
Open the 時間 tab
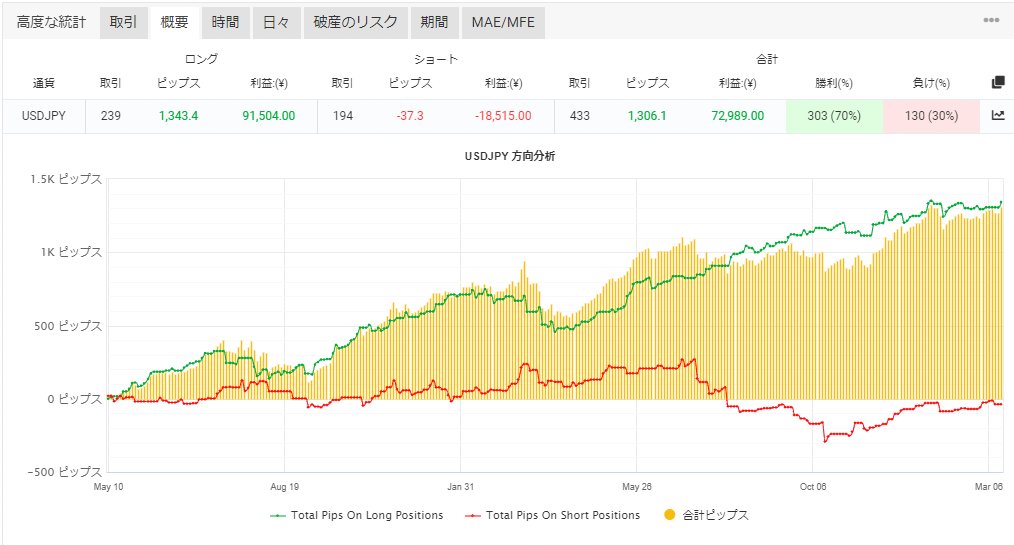[226, 23]
